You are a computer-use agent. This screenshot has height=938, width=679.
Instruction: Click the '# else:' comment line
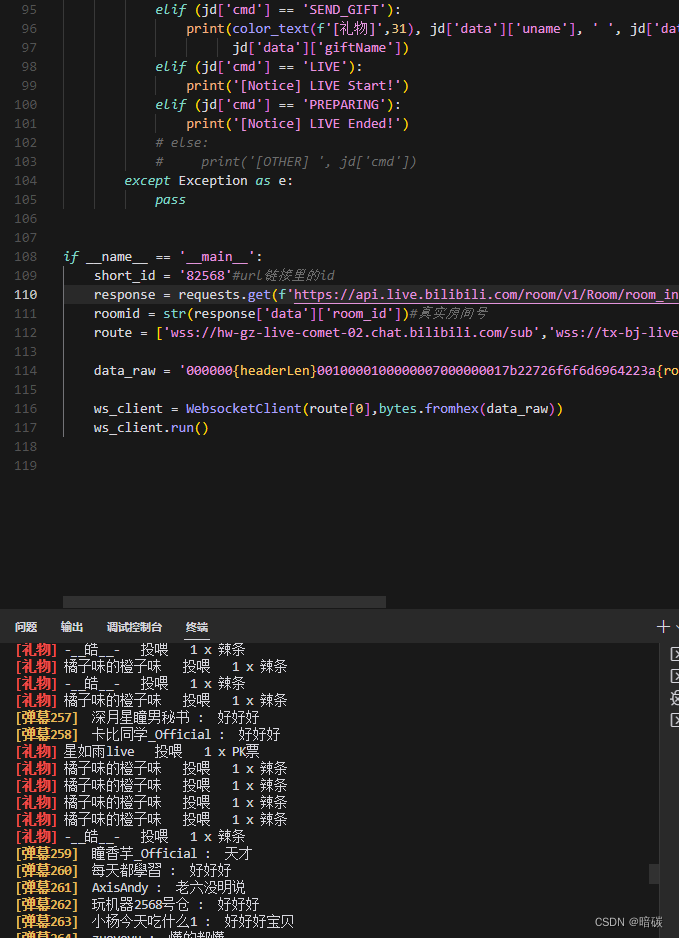pos(182,142)
